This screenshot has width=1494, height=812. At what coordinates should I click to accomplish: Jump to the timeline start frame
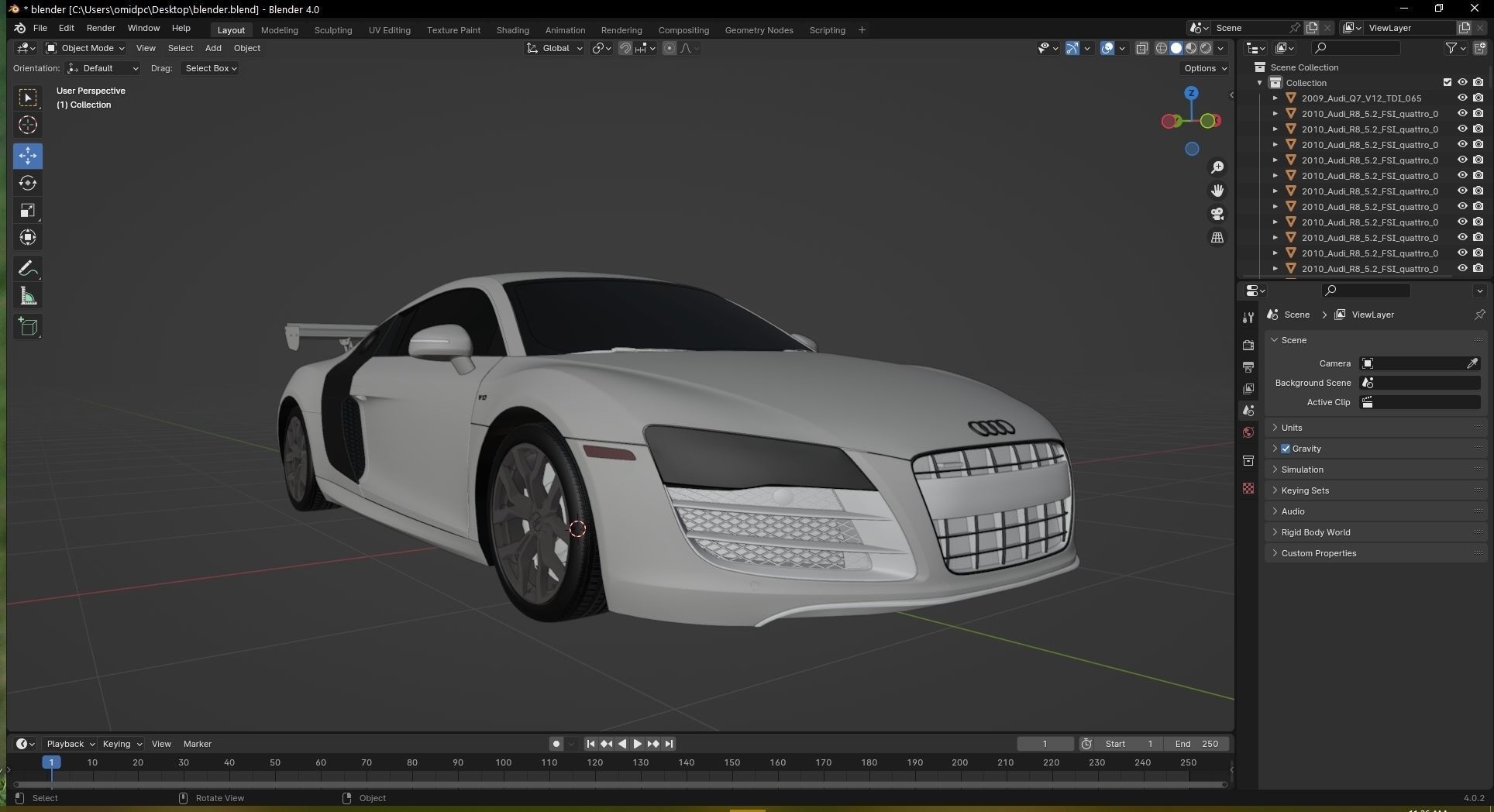pyautogui.click(x=590, y=744)
